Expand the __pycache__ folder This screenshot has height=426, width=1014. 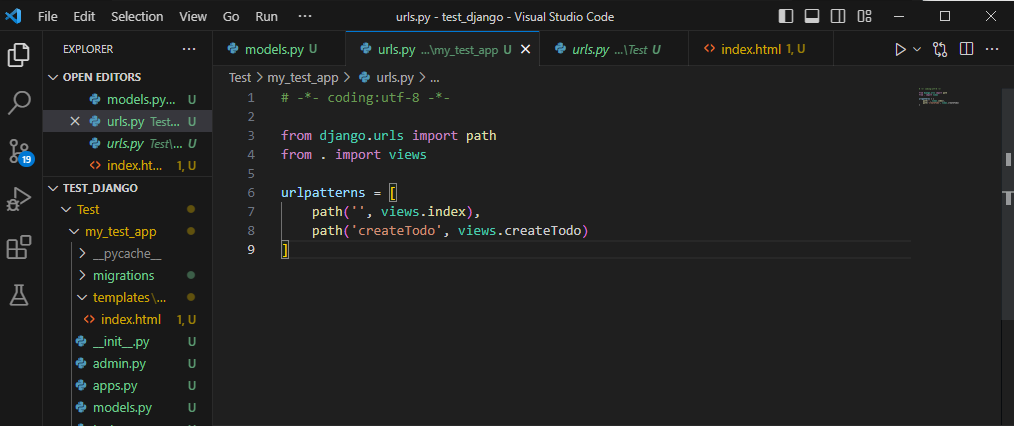coord(127,254)
